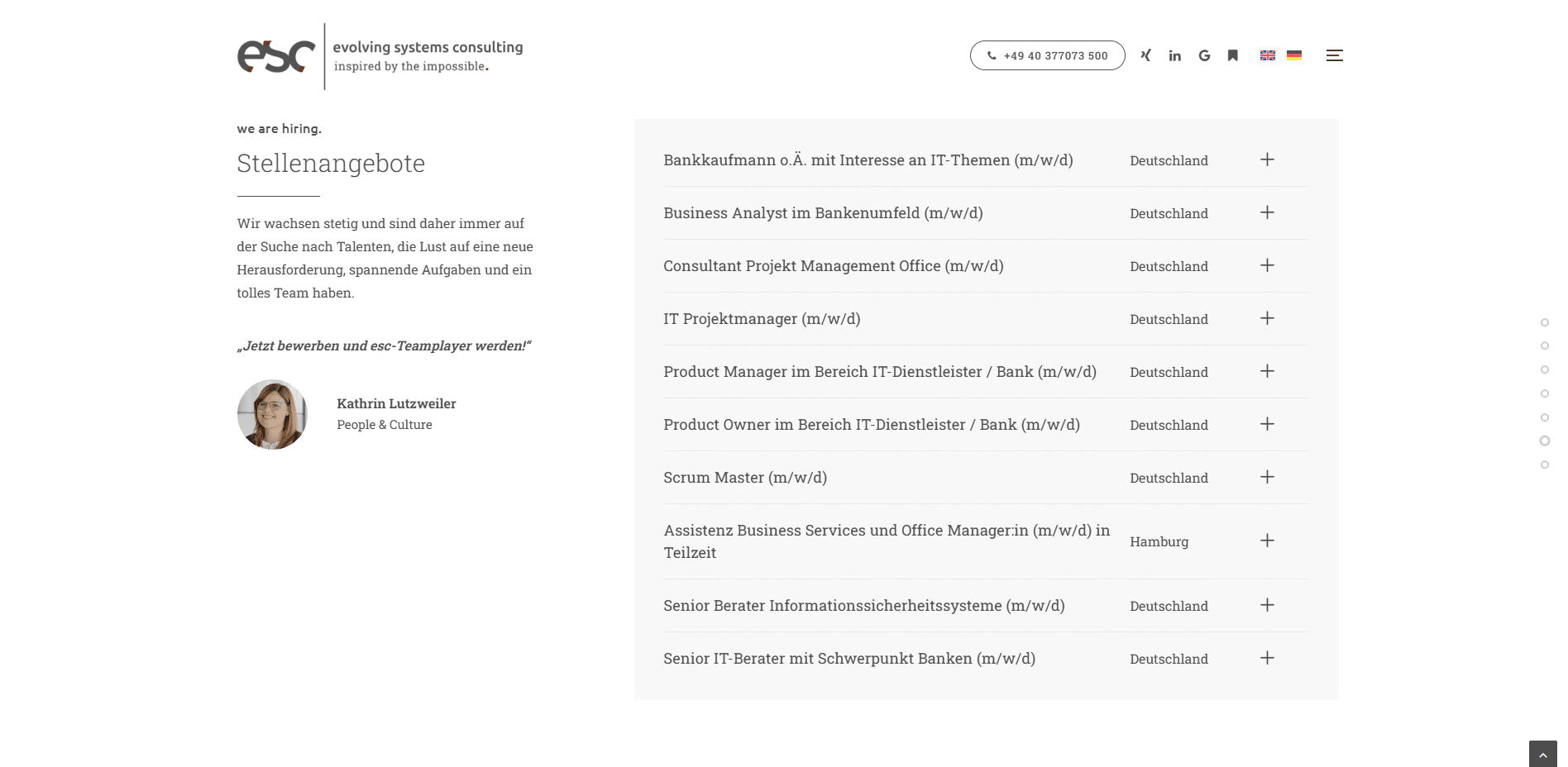Click Kathrin Lutzweiler's profile photo
This screenshot has width=1568, height=767.
click(x=272, y=414)
